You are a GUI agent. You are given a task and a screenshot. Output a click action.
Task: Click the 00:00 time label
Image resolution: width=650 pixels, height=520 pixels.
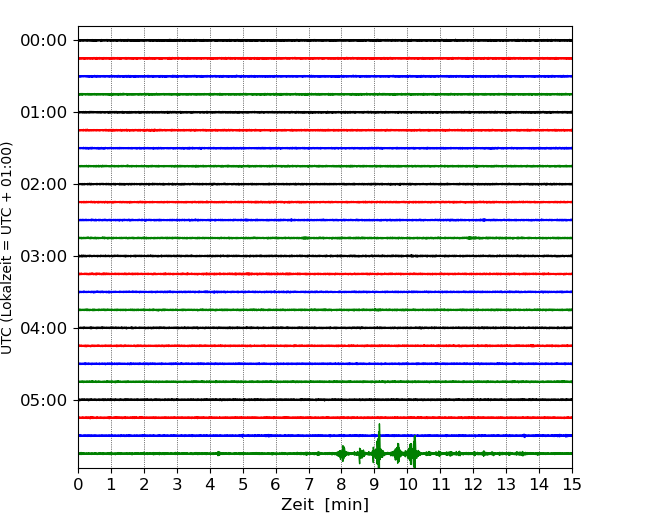[x=44, y=41]
